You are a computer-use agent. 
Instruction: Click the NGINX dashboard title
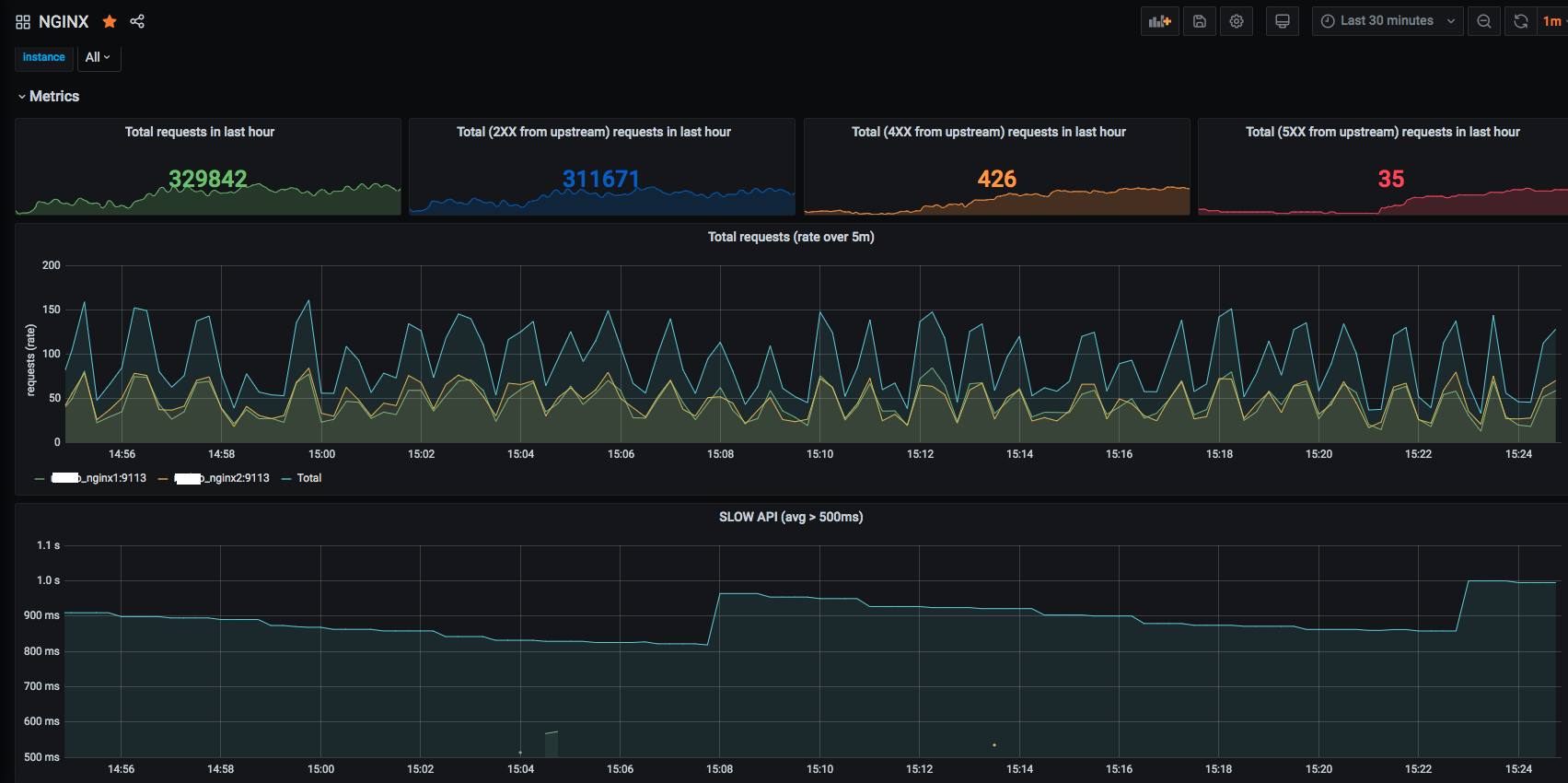pos(64,21)
